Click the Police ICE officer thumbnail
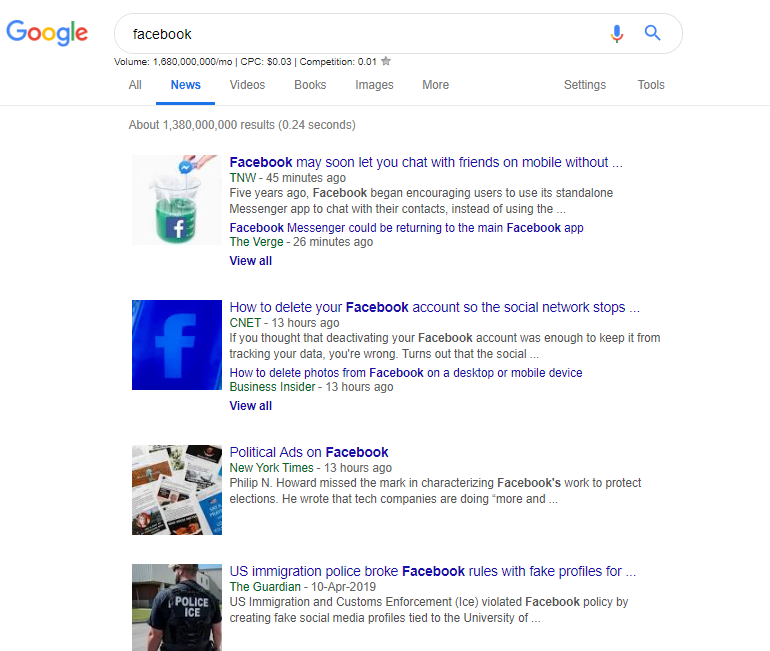This screenshot has height=651, width=770. 177,607
